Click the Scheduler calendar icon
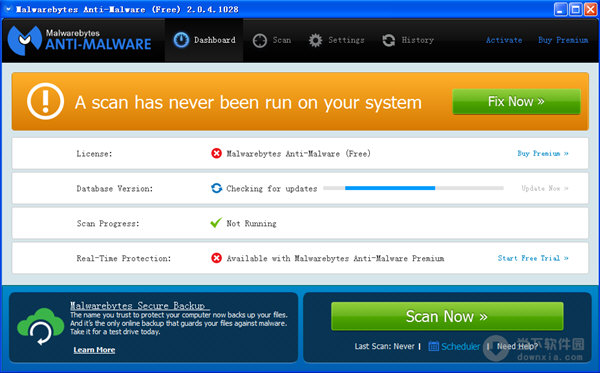This screenshot has width=600, height=373. (434, 346)
